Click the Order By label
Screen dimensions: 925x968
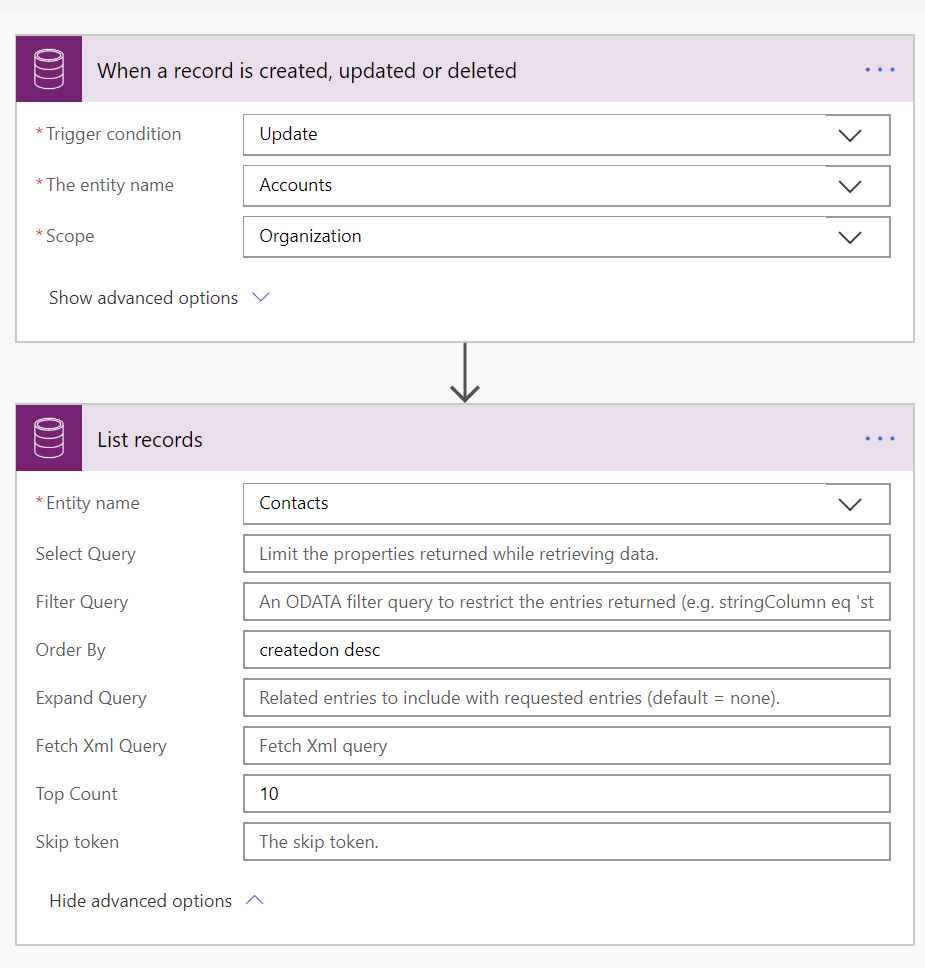[x=70, y=650]
